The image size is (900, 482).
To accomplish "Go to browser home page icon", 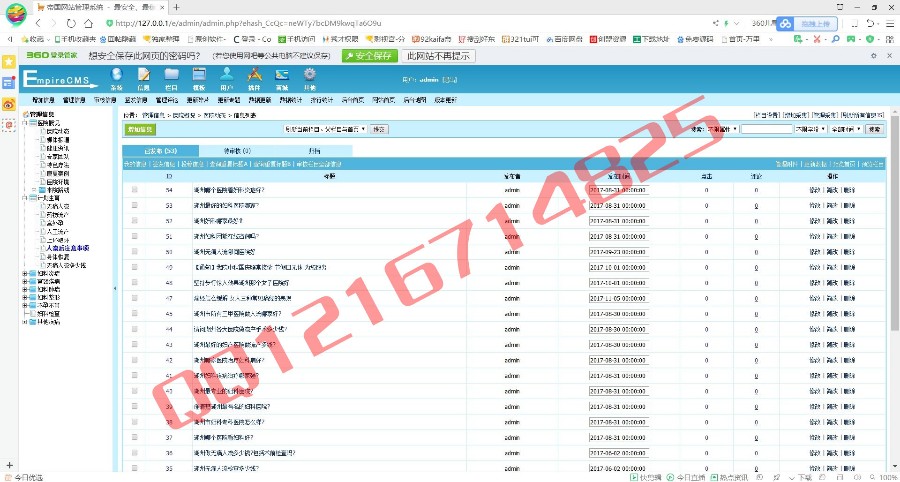I will pos(88,23).
